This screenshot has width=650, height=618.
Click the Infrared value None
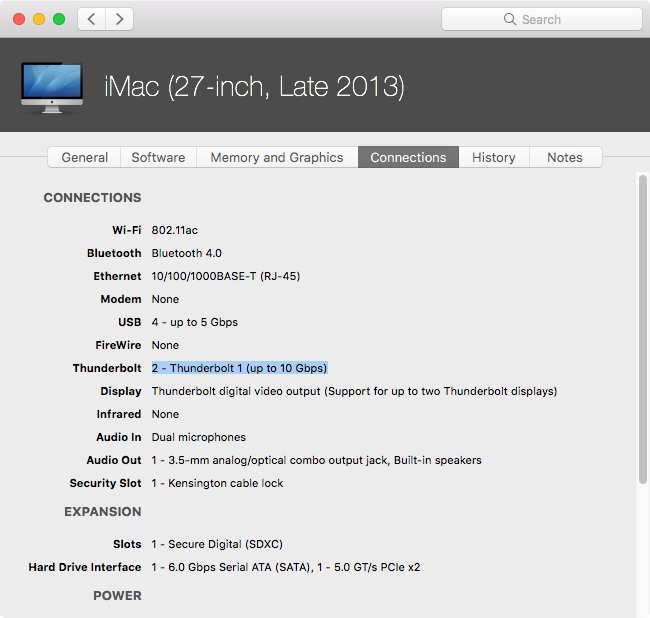[165, 414]
